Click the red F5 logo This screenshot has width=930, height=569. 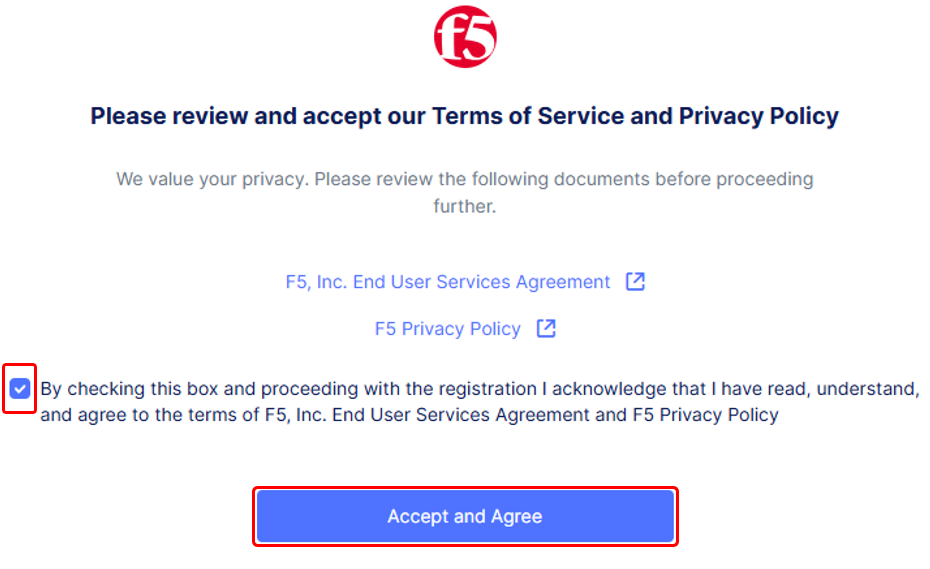tap(465, 37)
